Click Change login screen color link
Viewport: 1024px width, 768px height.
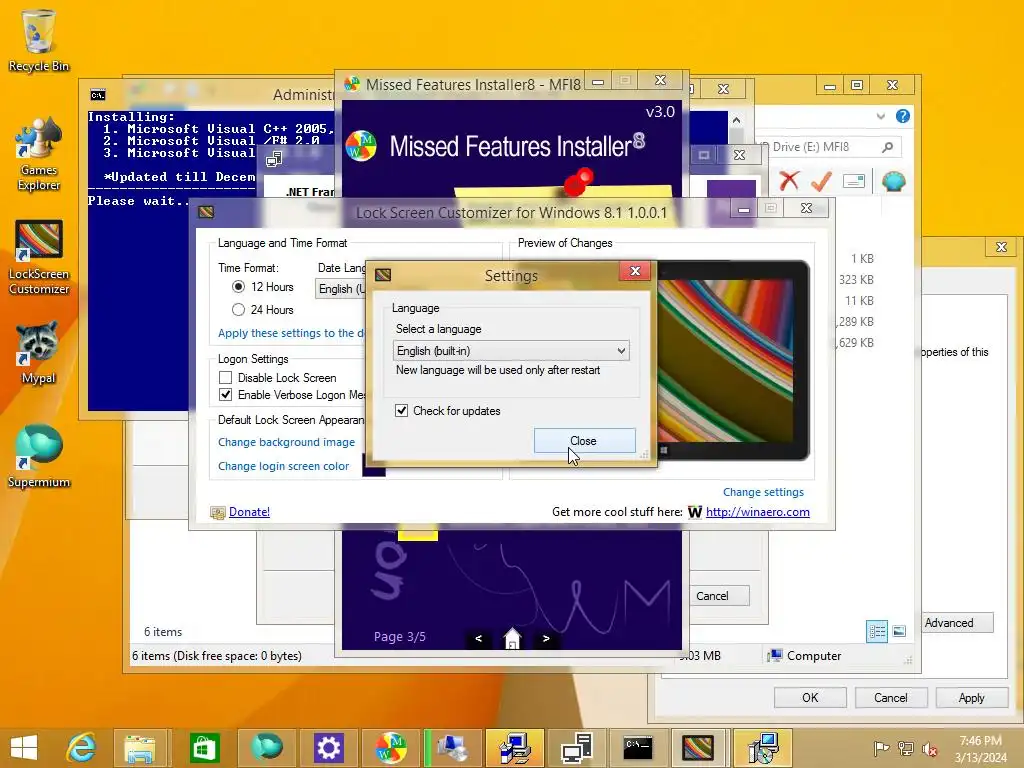click(283, 466)
